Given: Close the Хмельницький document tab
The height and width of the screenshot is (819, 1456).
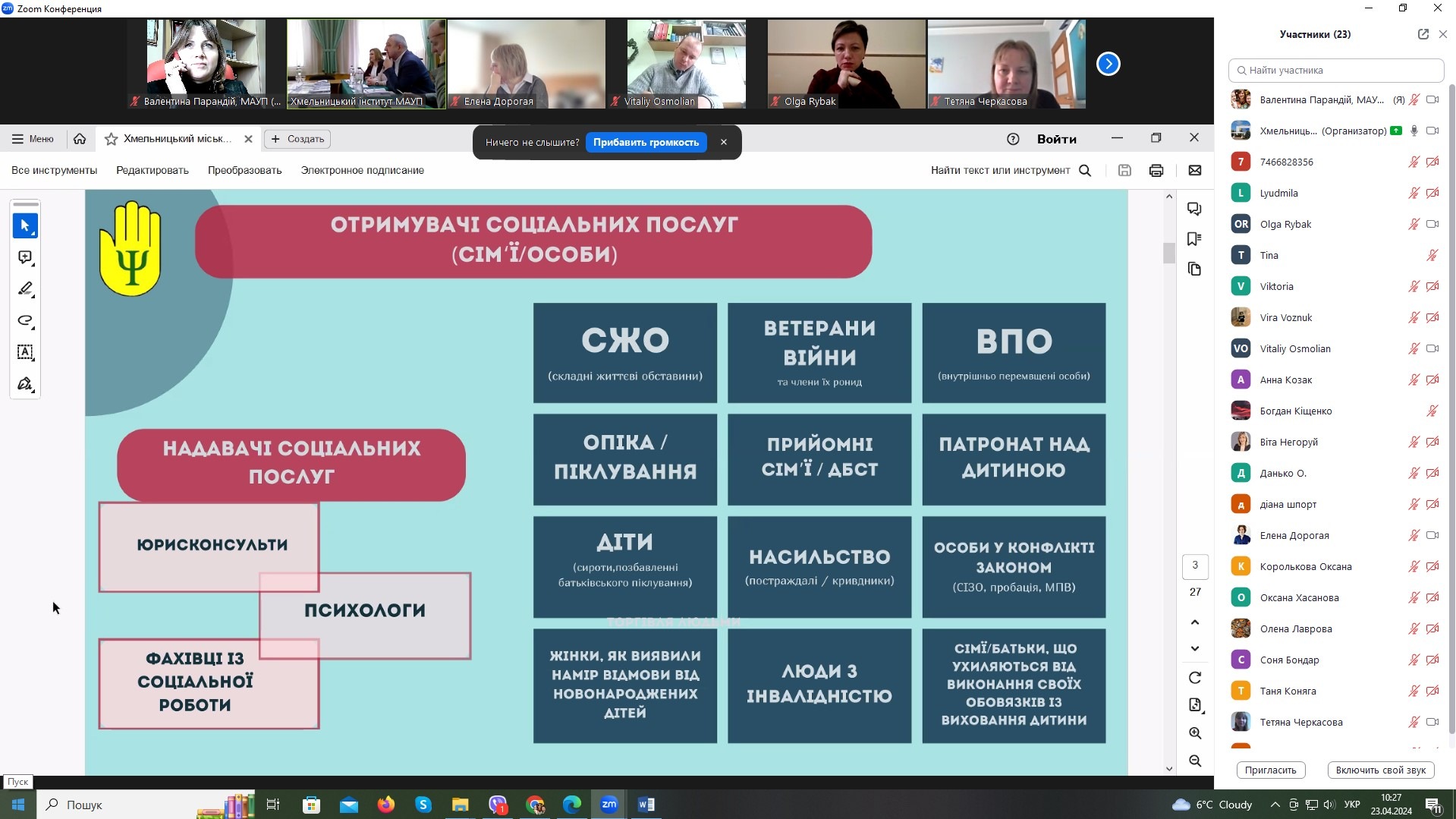Looking at the screenshot, I should point(248,139).
